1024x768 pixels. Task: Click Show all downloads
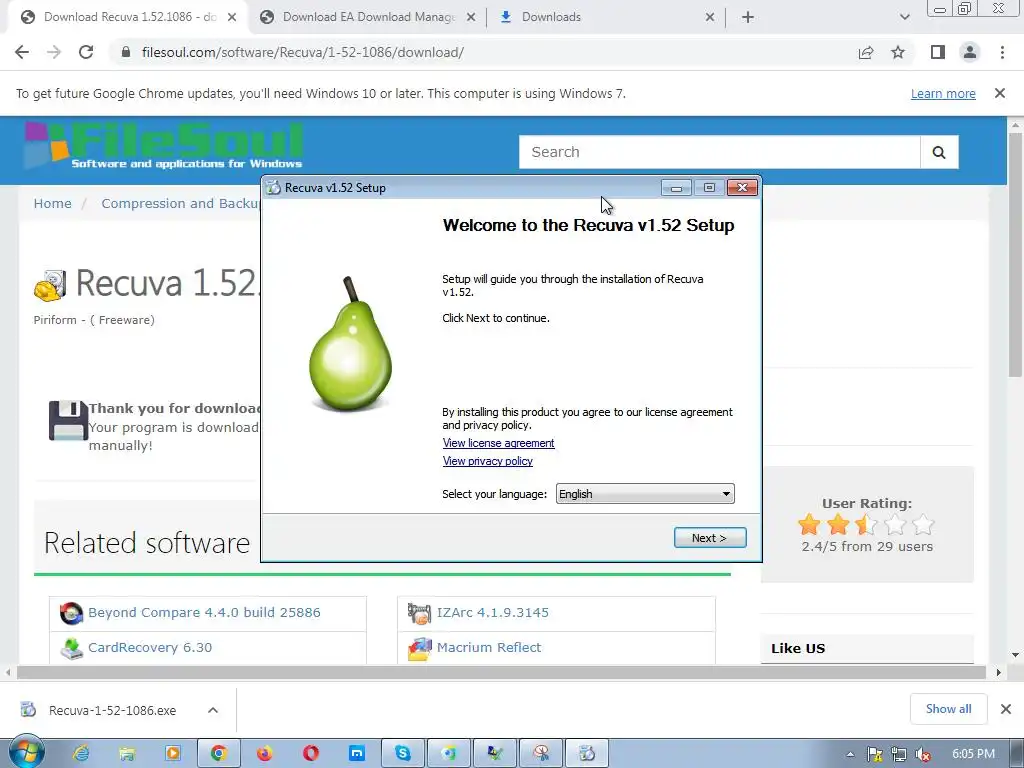pyautogui.click(x=948, y=709)
